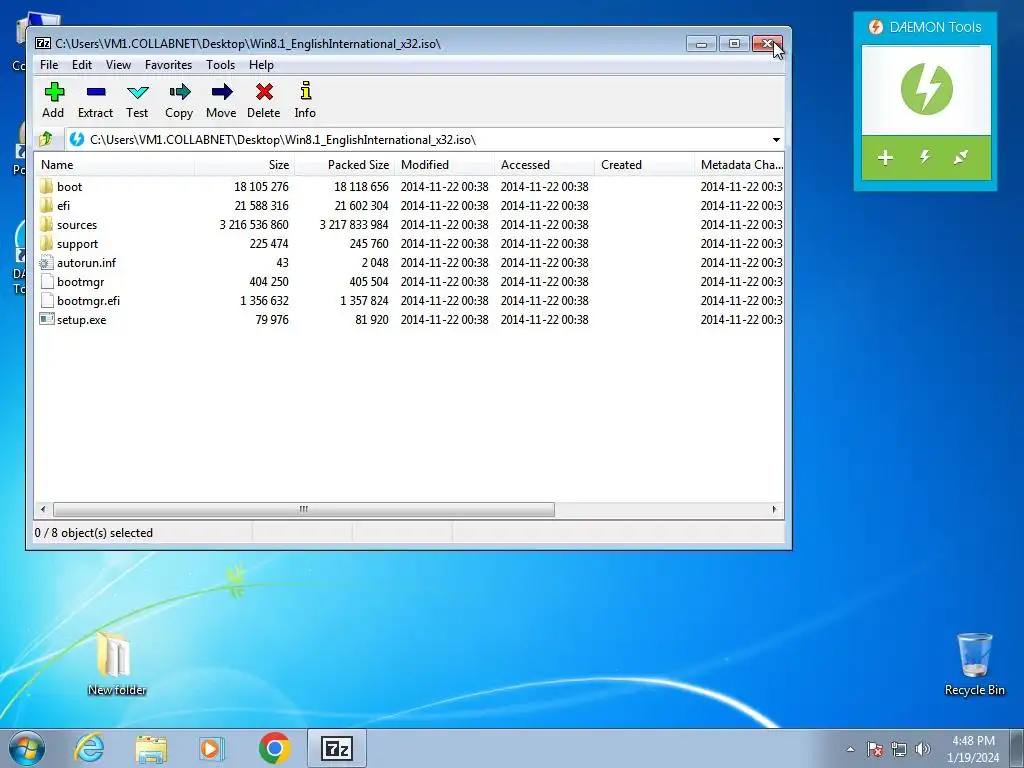This screenshot has width=1024, height=768.
Task: Click the volume speaker tray icon
Action: [923, 749]
